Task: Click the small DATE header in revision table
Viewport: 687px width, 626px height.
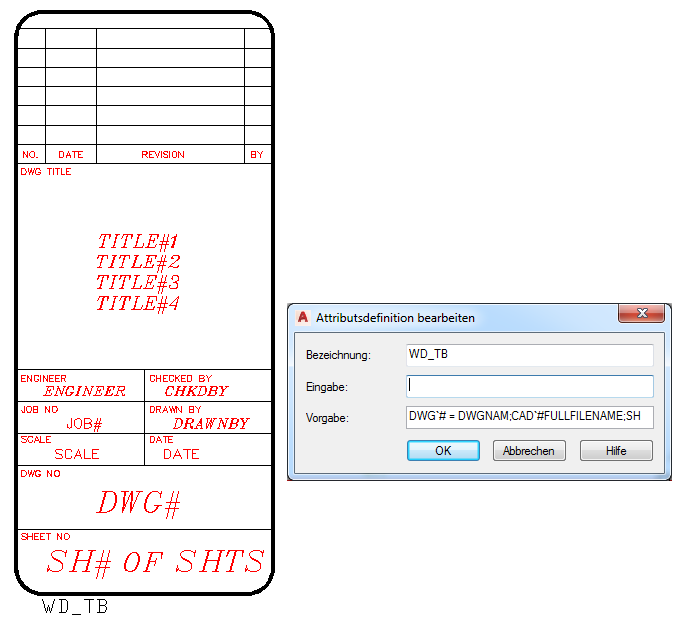Action: pyautogui.click(x=71, y=155)
